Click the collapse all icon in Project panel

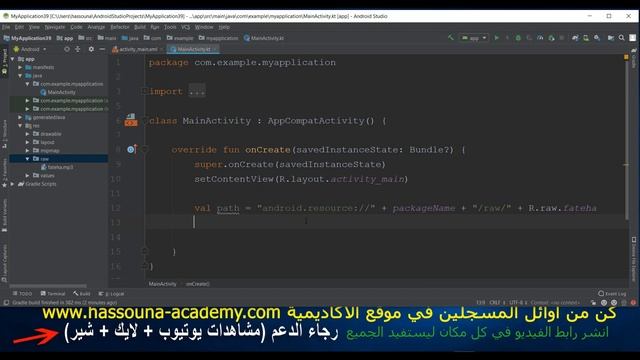point(78,49)
